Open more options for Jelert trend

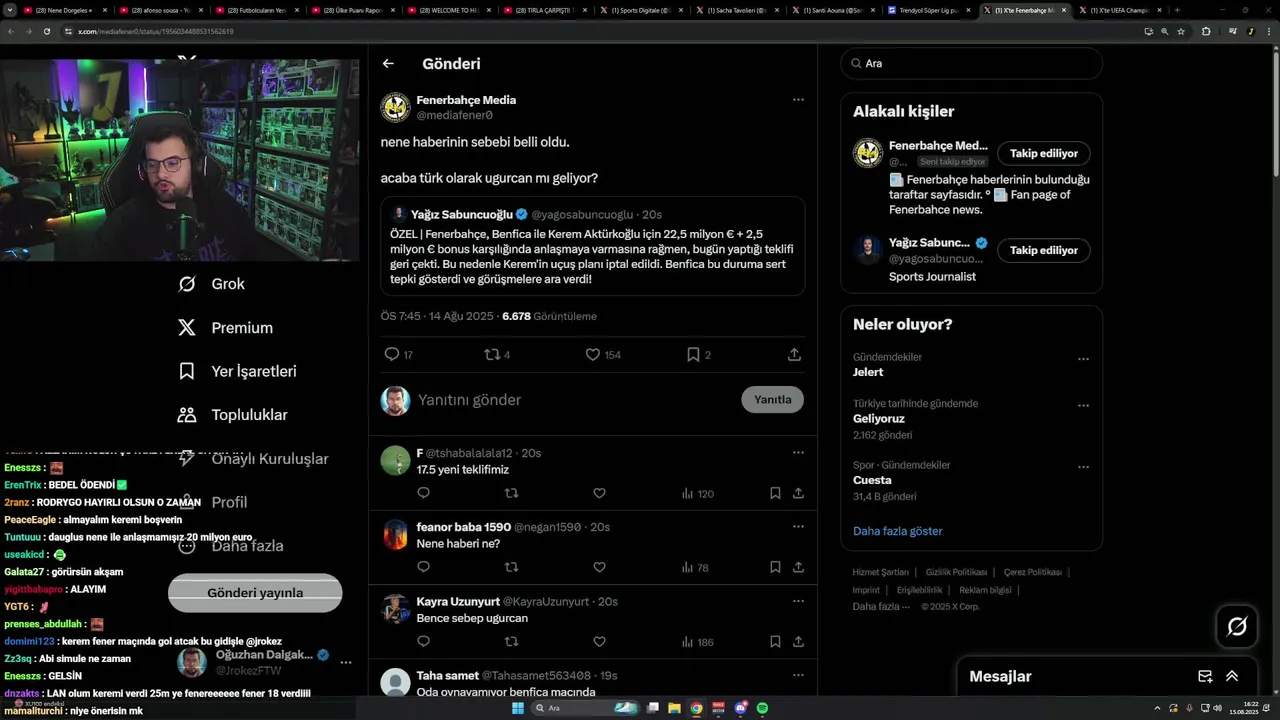click(x=1083, y=359)
